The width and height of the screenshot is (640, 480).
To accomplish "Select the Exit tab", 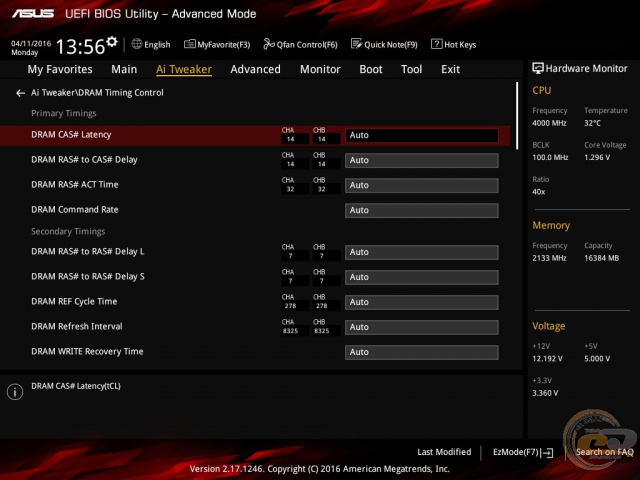I will [450, 69].
